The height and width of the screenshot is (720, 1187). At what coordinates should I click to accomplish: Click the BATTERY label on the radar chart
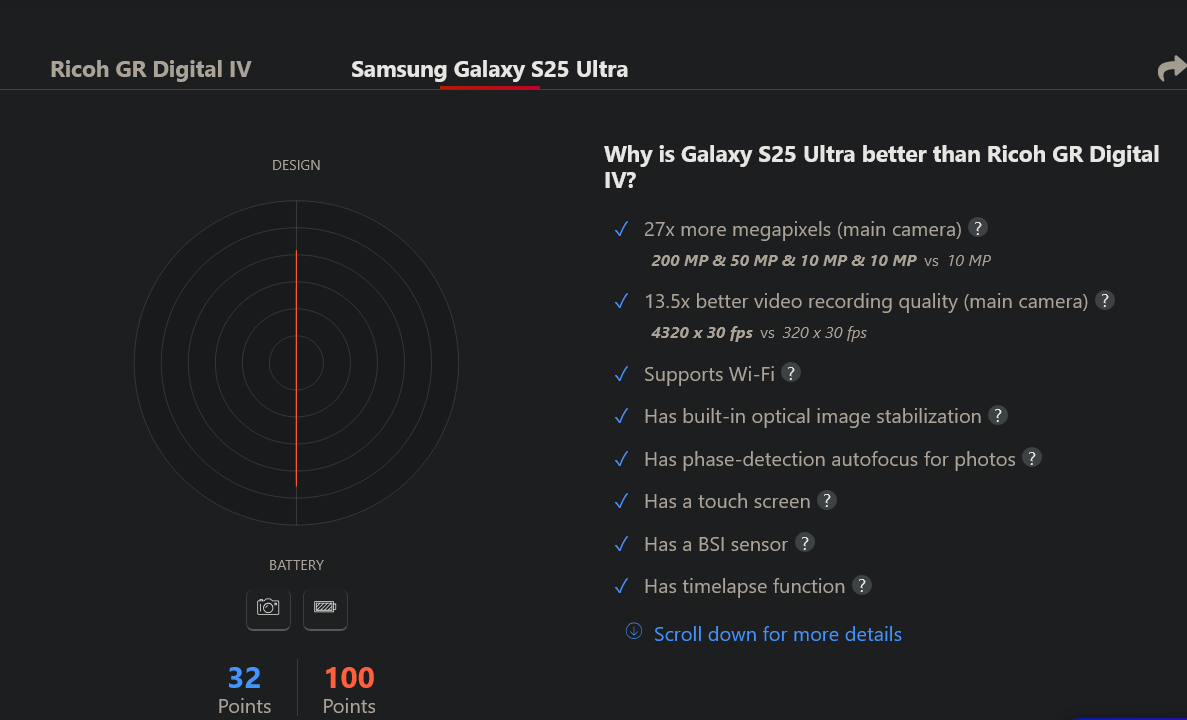click(296, 565)
